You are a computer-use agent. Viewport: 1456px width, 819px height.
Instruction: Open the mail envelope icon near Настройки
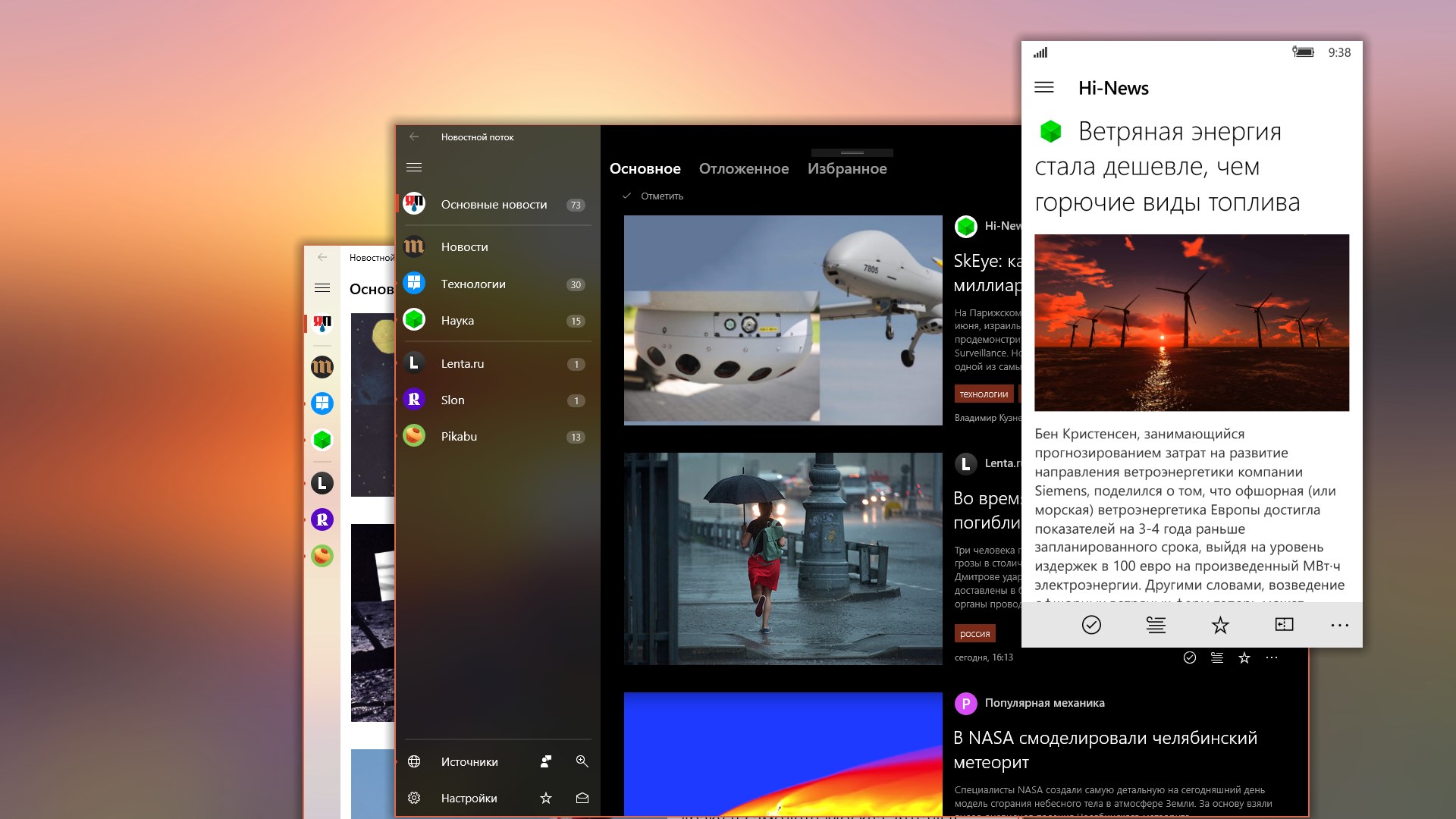(x=581, y=798)
